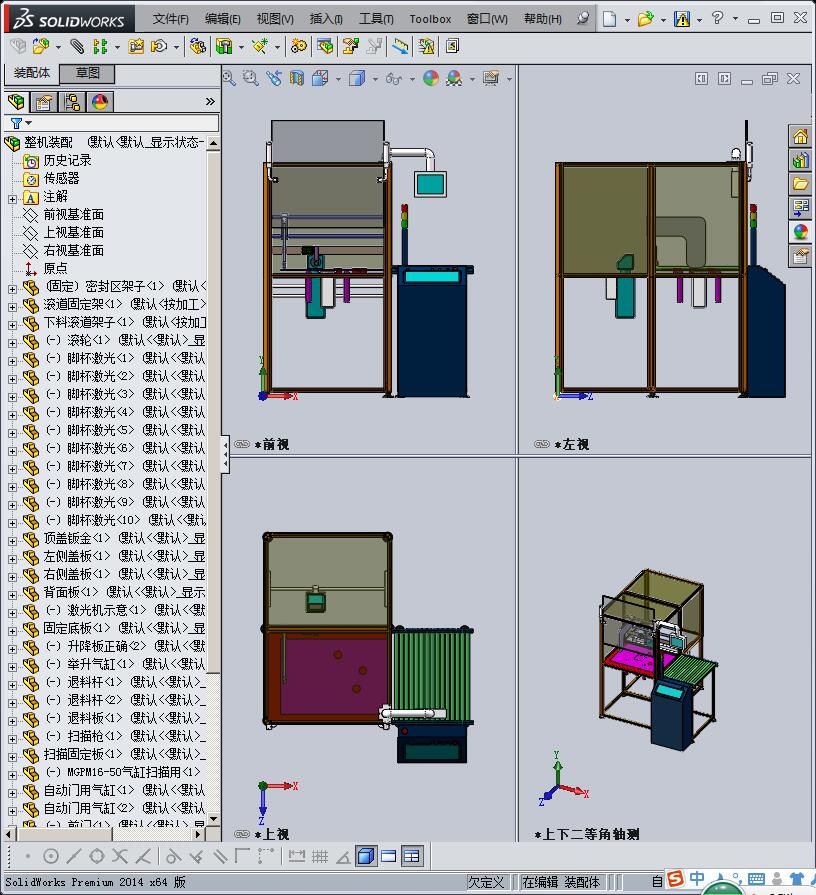The image size is (816, 895).
Task: Open Custom Properties task pane tab
Action: [x=800, y=256]
